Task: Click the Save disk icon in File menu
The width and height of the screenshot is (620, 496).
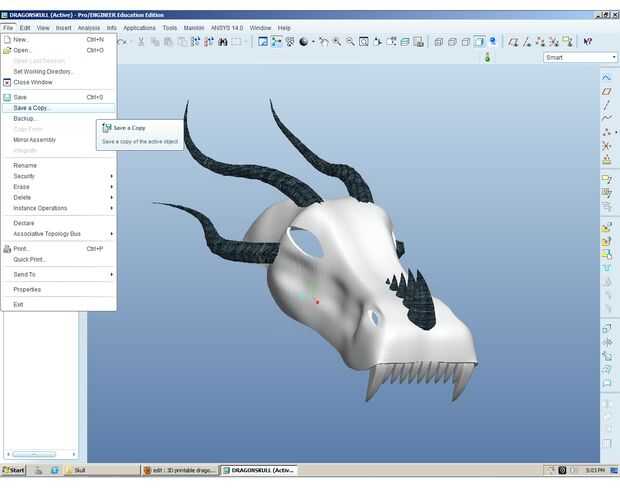Action: tap(7, 97)
